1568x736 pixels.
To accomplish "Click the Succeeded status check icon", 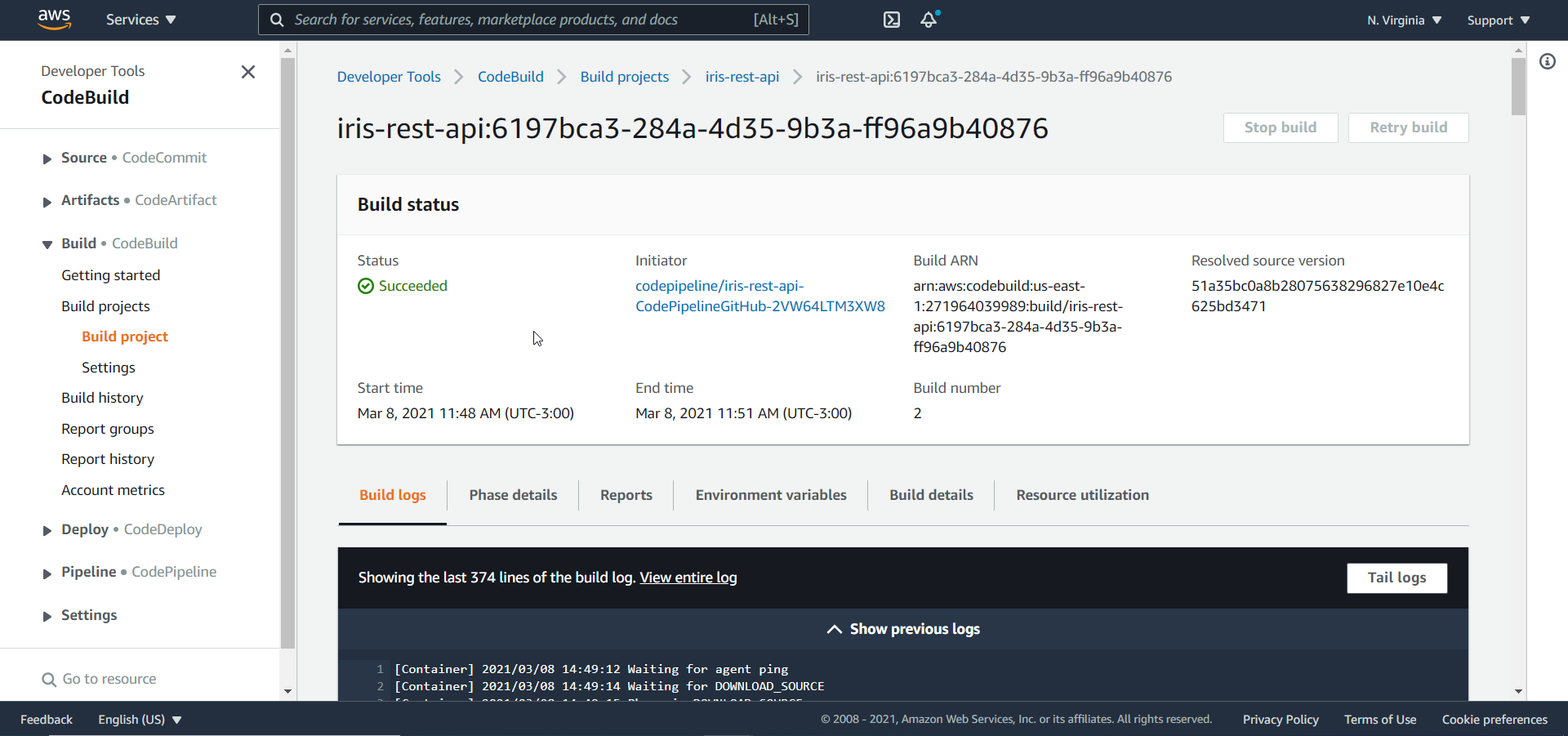I will point(365,286).
